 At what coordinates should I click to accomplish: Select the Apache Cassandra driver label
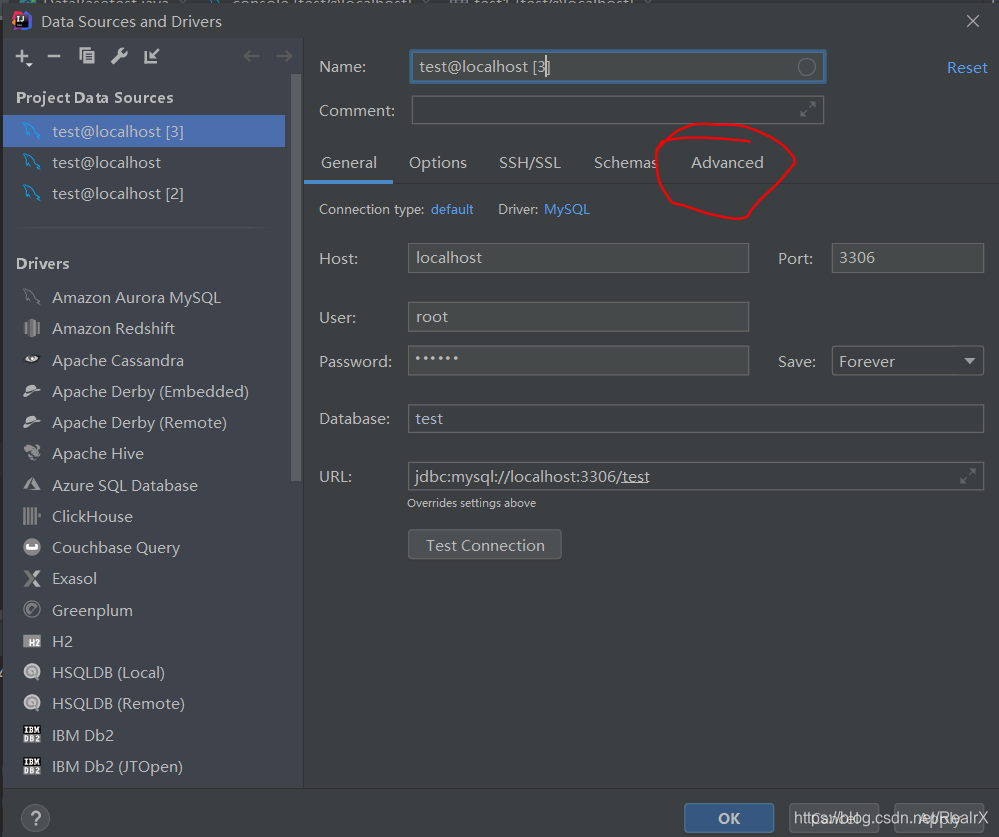tap(118, 361)
